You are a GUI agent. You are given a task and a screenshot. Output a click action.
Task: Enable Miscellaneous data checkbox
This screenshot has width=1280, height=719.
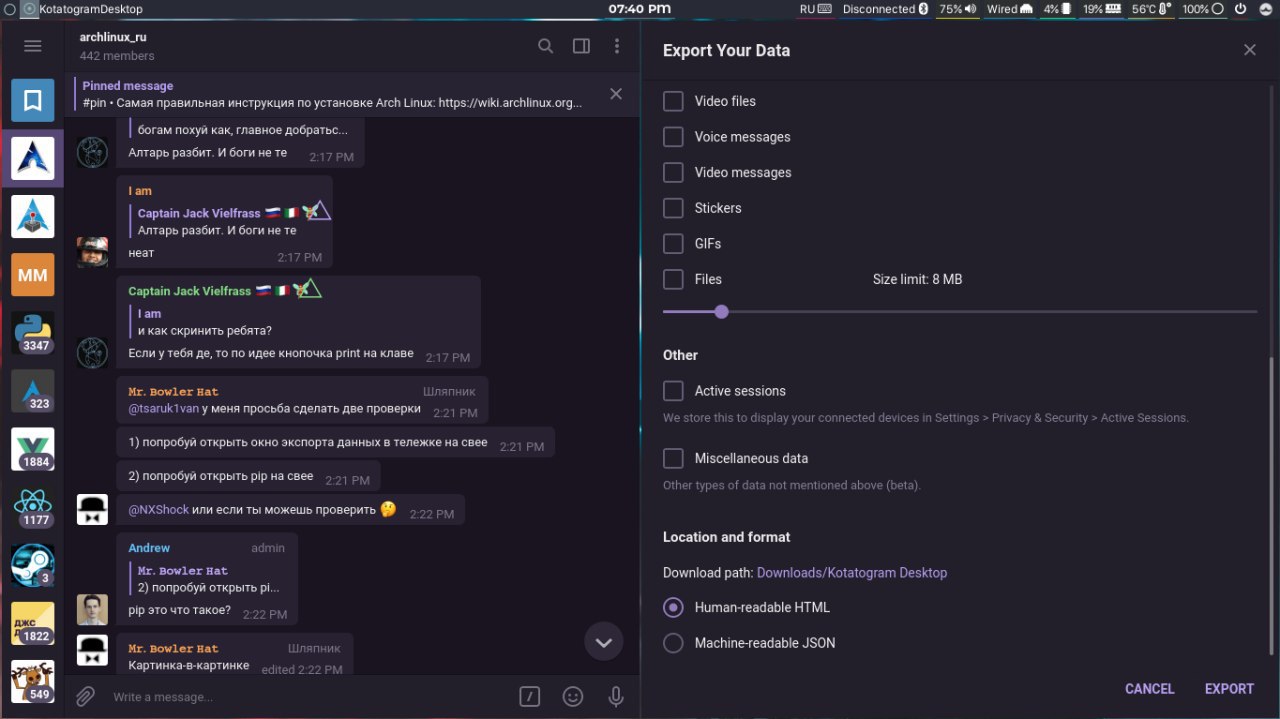click(673, 459)
